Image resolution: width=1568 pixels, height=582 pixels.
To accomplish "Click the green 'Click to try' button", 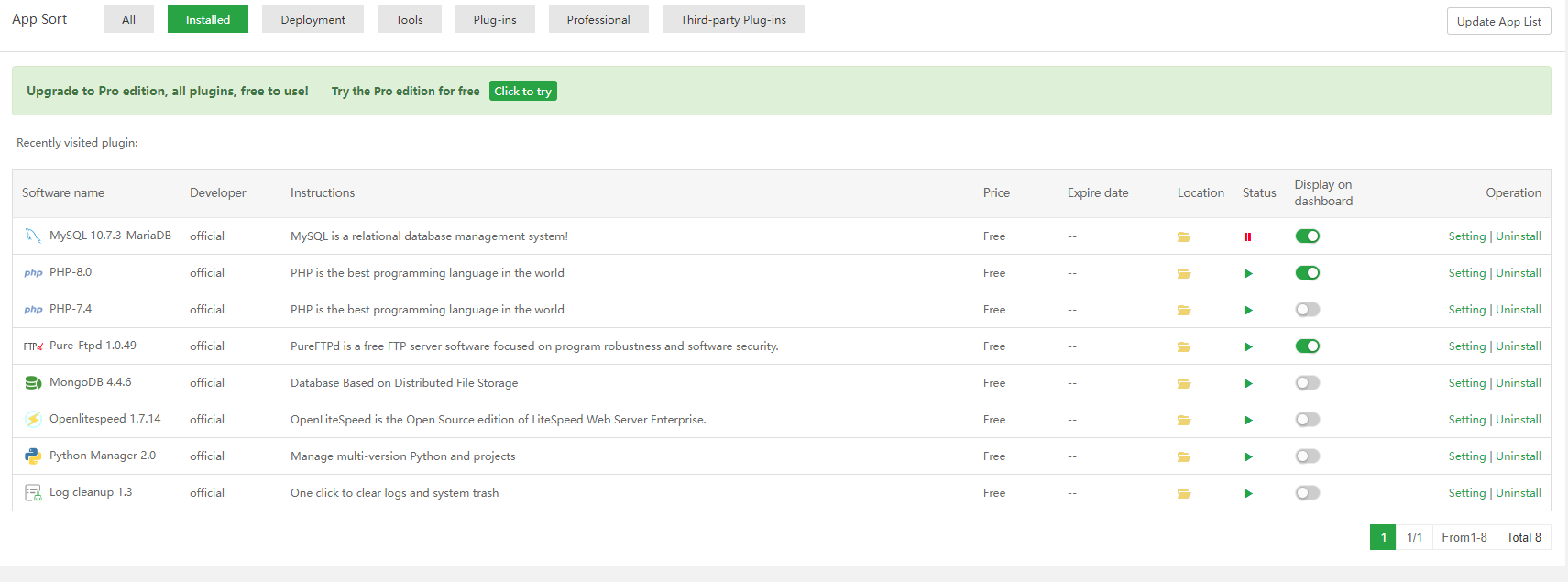I will click(x=522, y=91).
